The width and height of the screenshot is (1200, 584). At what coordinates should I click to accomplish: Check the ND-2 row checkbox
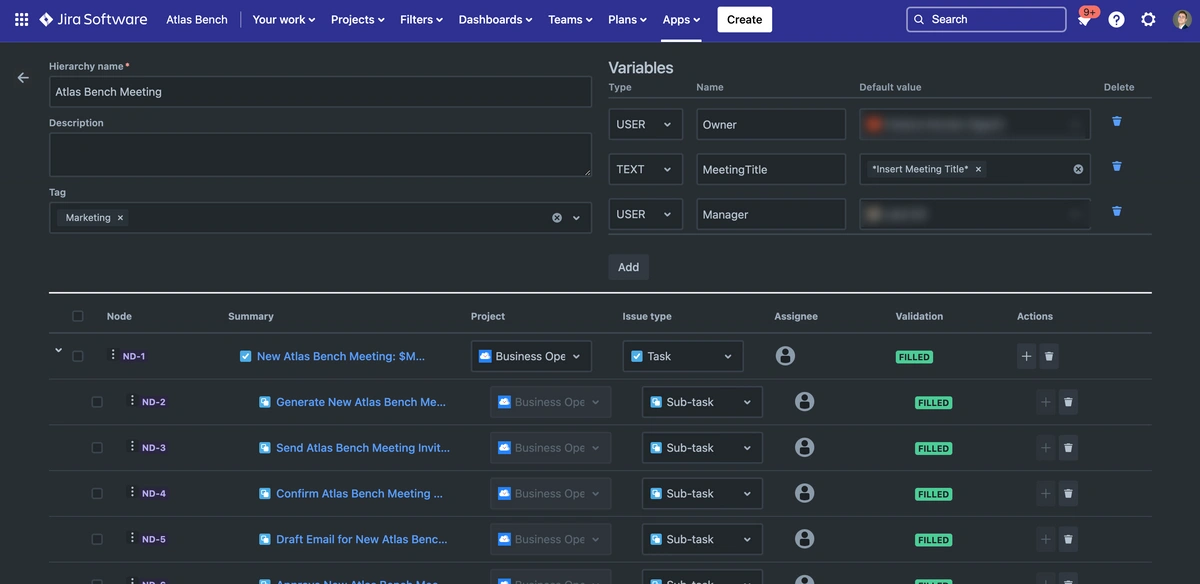[97, 402]
